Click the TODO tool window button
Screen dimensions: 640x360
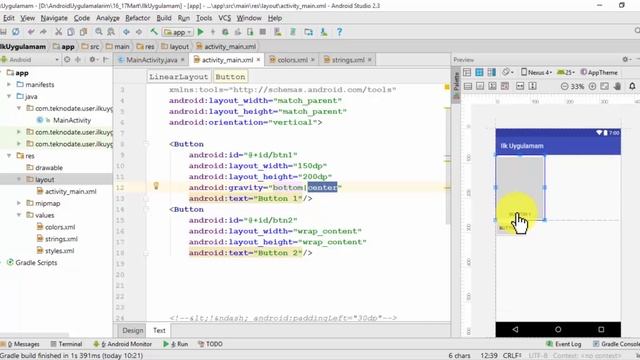[210, 344]
